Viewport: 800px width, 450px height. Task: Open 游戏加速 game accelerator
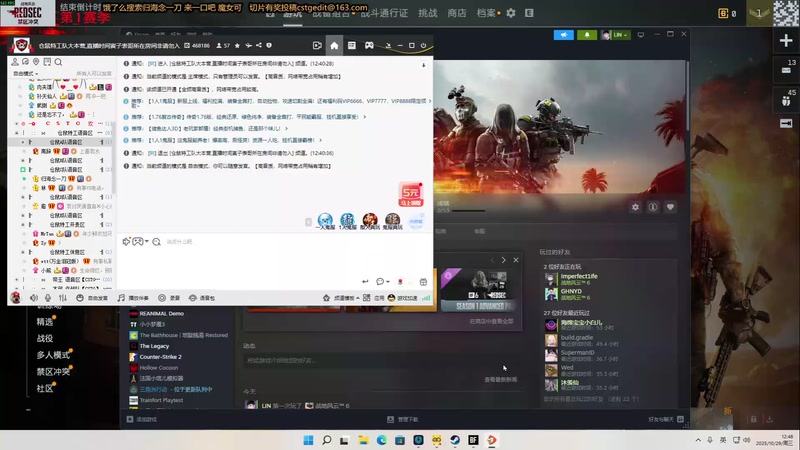click(x=403, y=298)
